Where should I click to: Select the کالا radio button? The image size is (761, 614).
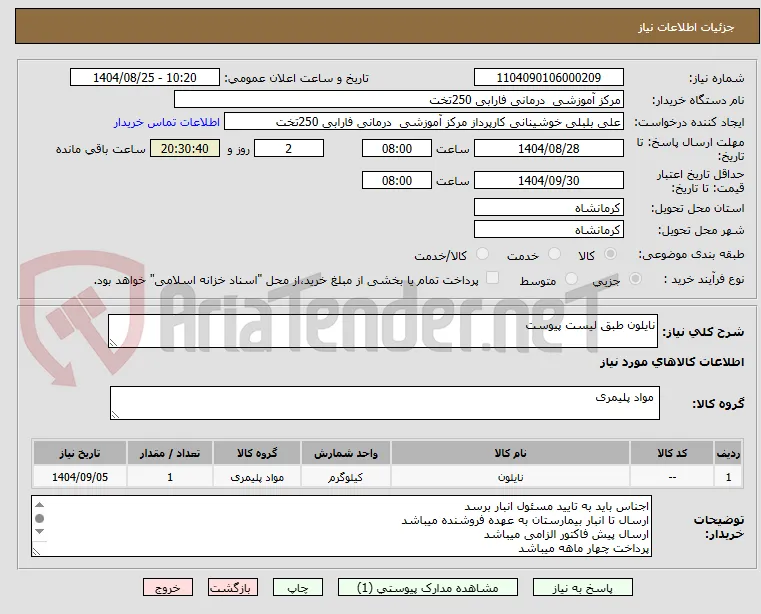(611, 254)
